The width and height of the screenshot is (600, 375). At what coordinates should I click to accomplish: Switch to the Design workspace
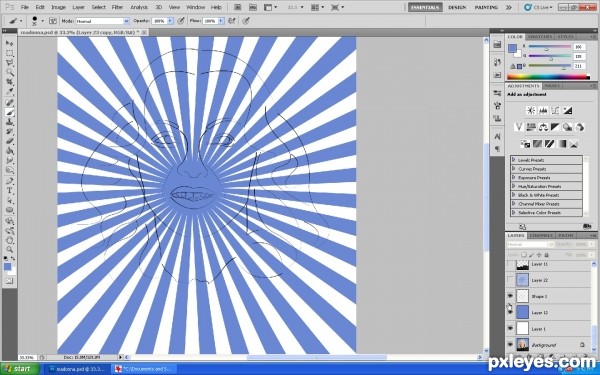[x=457, y=7]
